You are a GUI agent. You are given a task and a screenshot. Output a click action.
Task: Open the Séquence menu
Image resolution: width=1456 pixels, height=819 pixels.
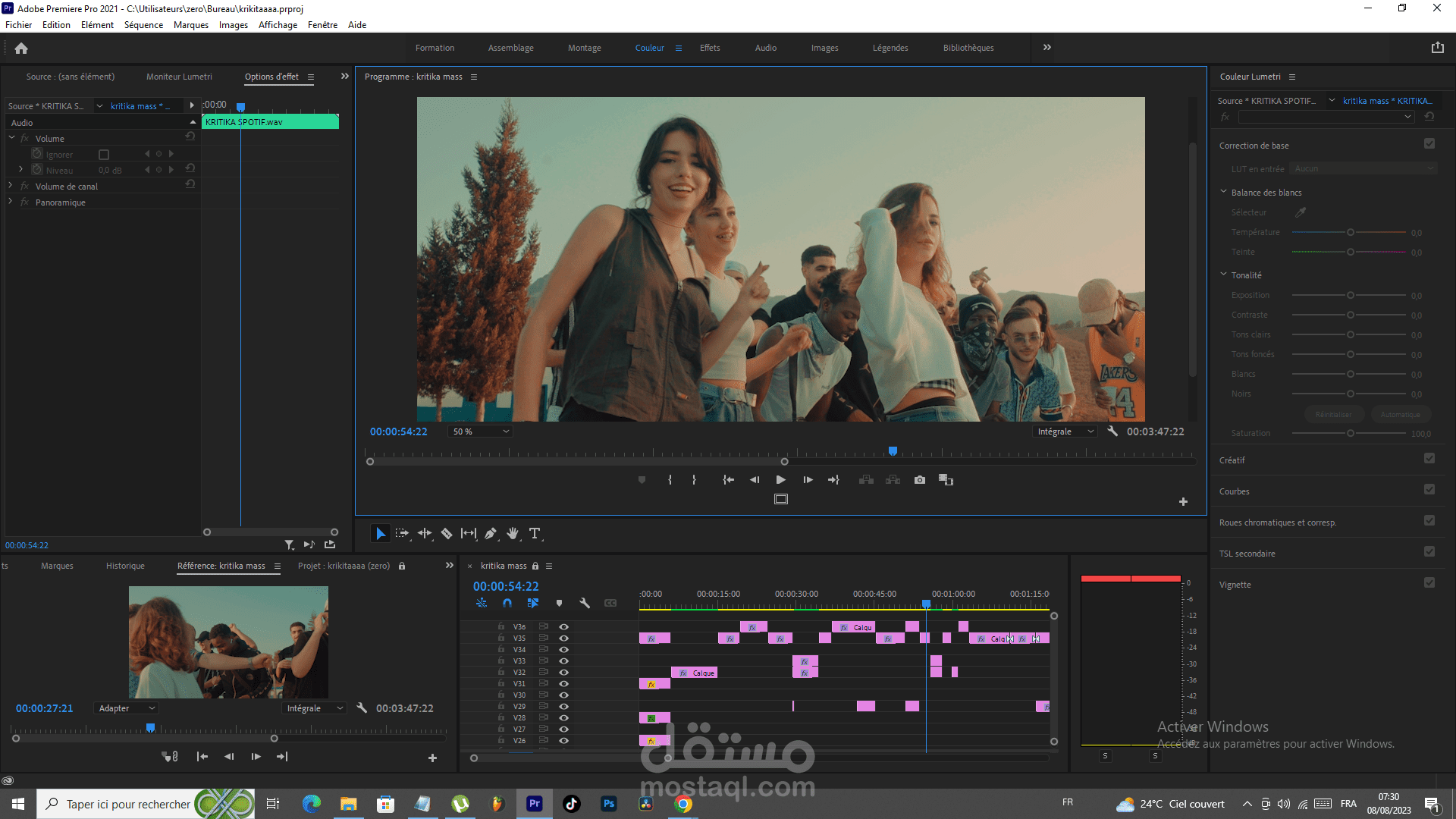tap(143, 25)
